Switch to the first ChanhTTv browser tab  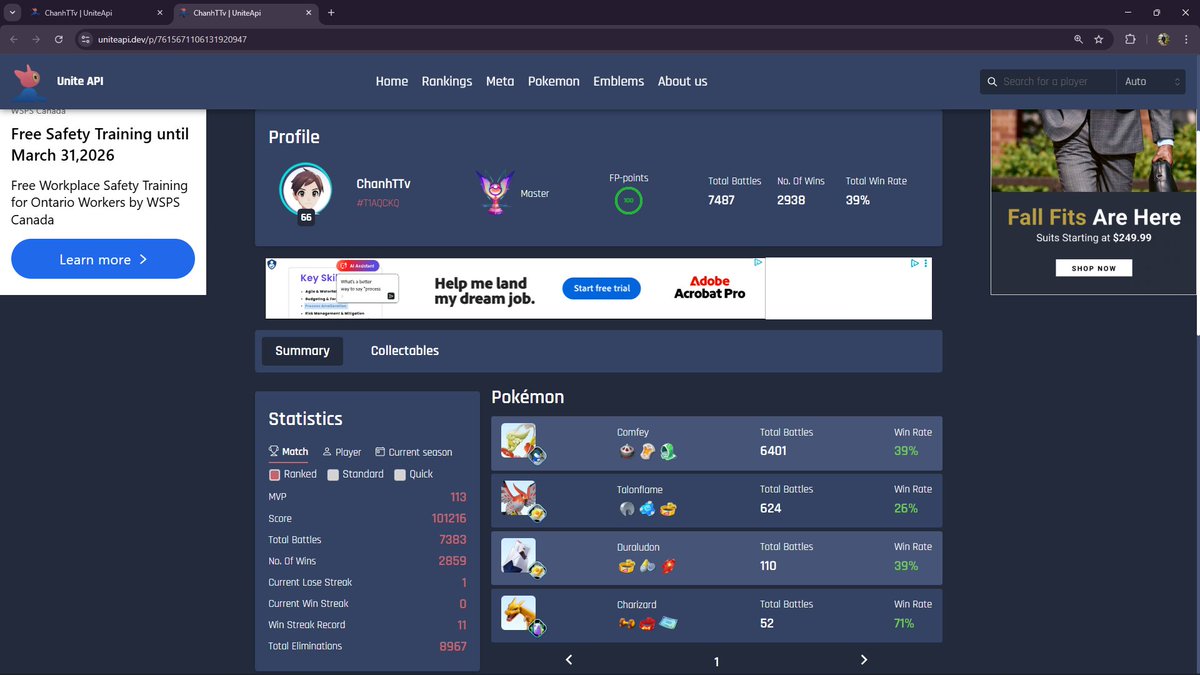click(96, 13)
